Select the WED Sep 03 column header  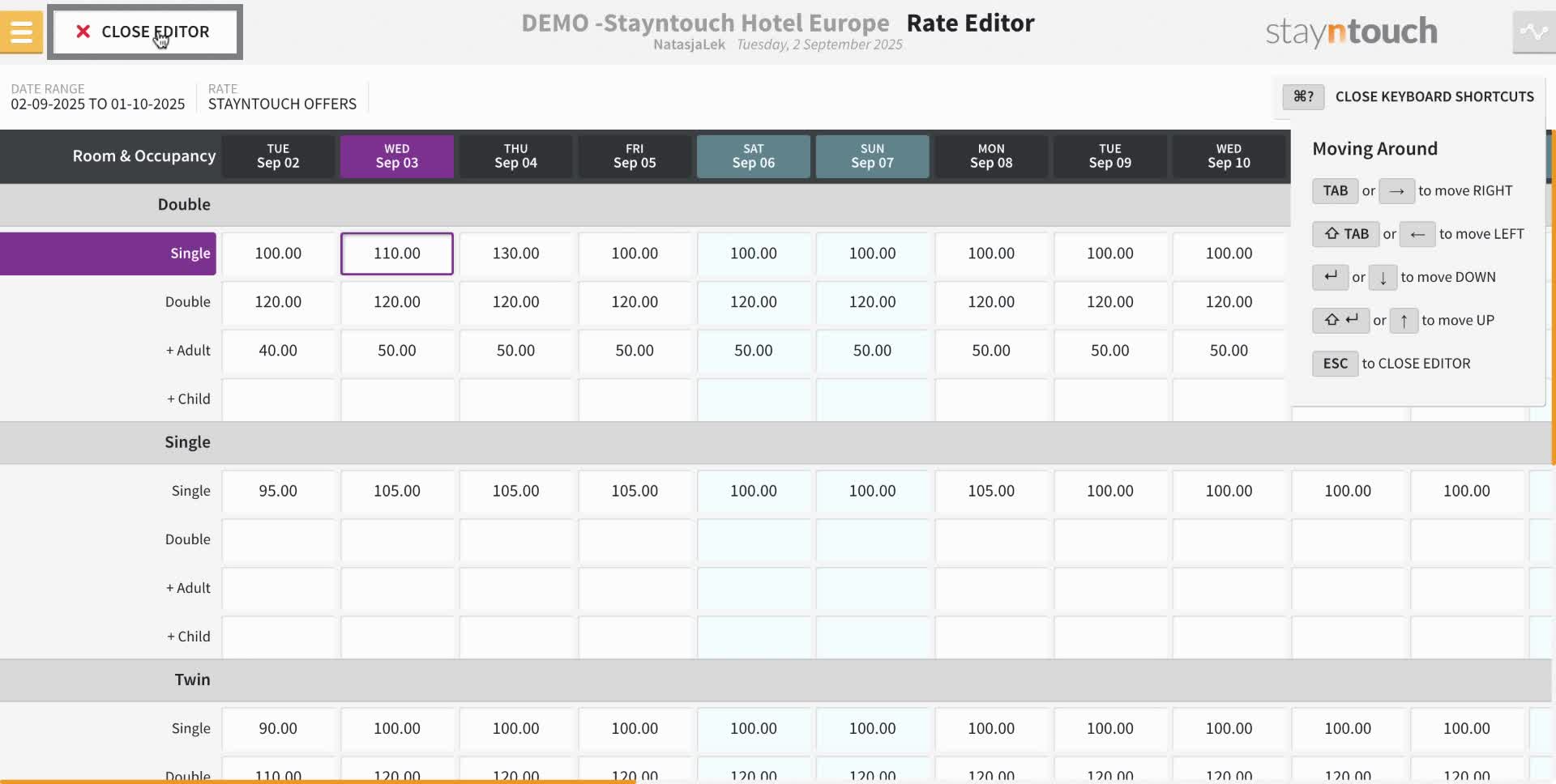pos(397,156)
